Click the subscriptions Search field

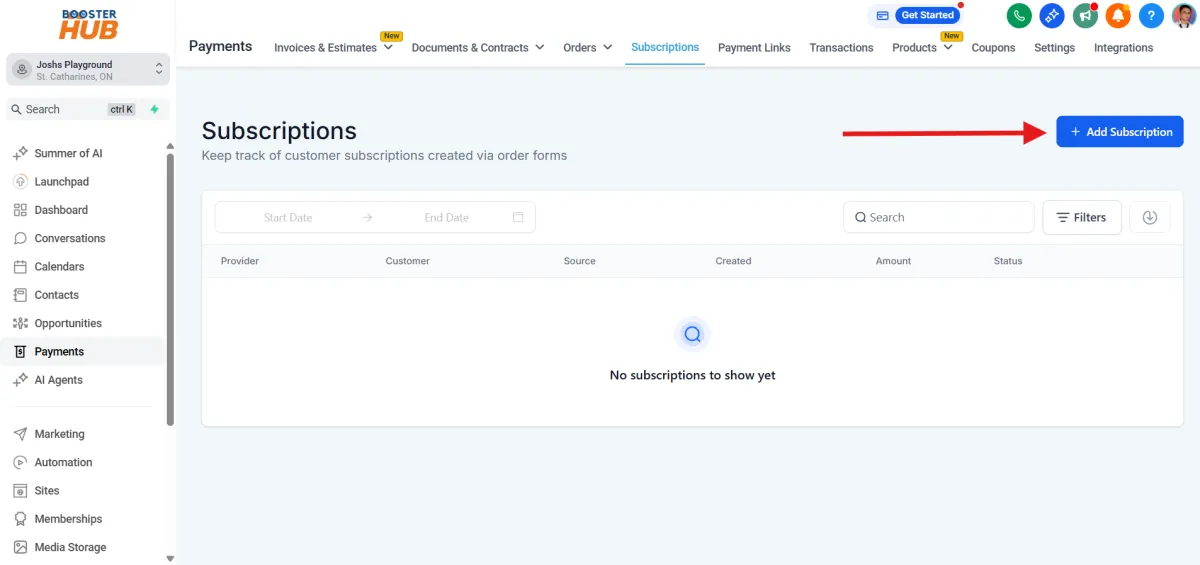click(x=938, y=217)
